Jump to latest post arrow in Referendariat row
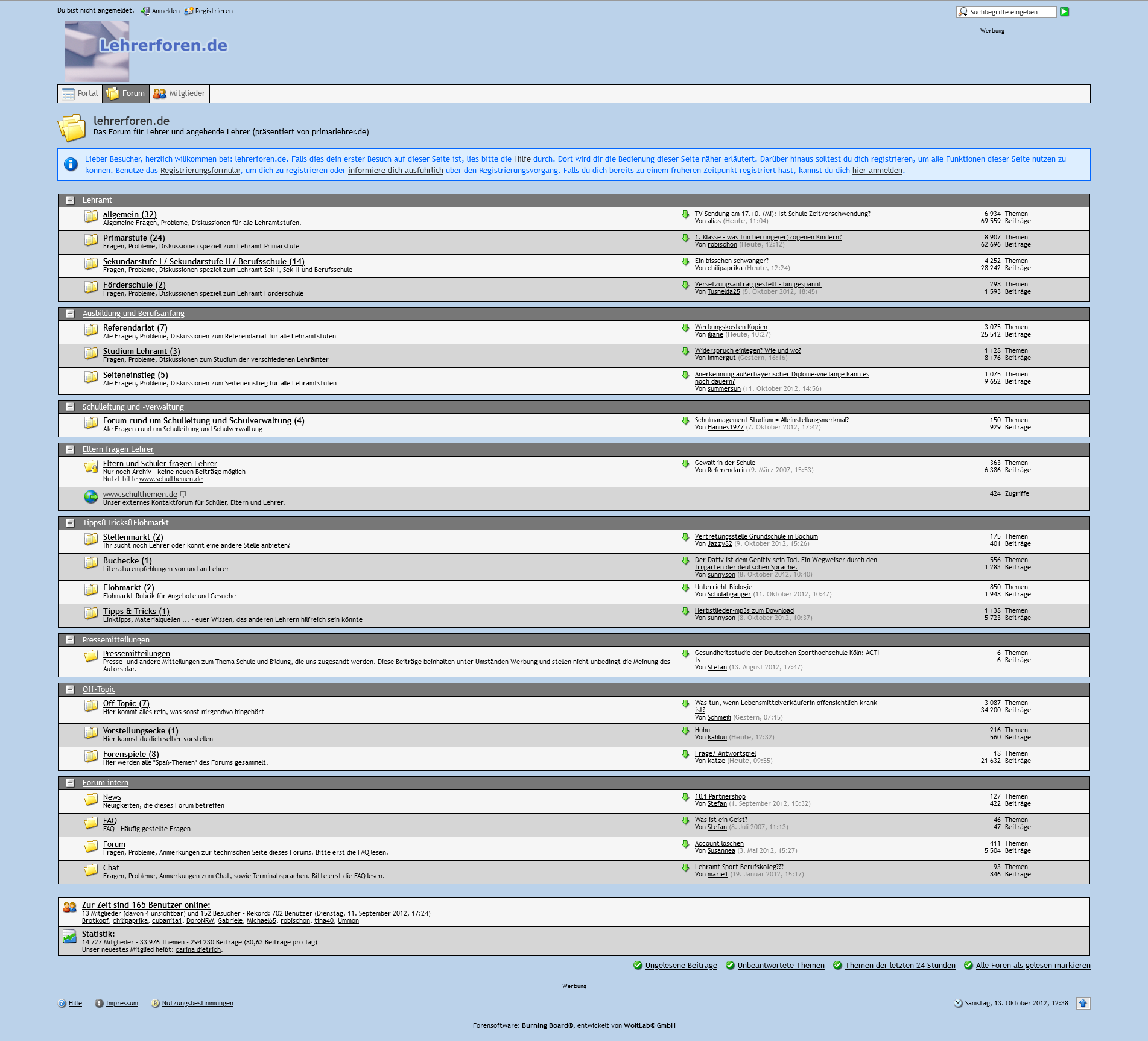The width and height of the screenshot is (1148, 1041). (685, 328)
